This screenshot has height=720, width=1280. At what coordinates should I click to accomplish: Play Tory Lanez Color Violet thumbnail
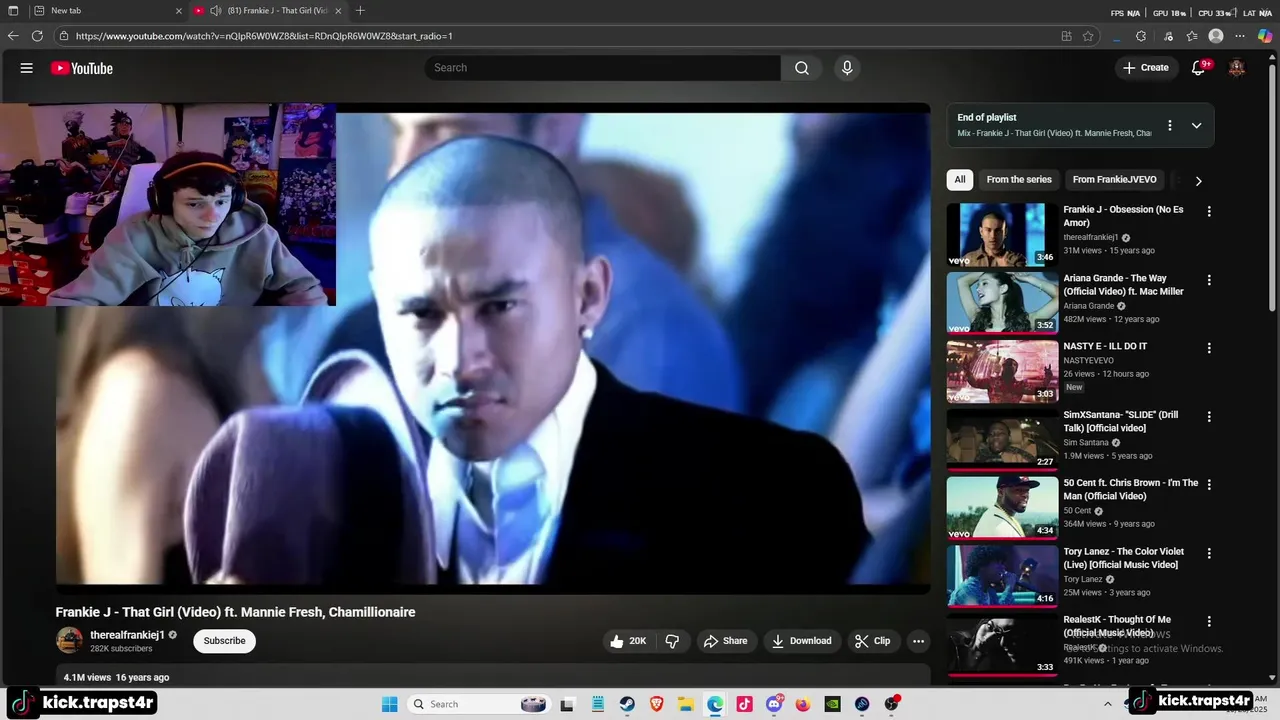click(x=1002, y=576)
